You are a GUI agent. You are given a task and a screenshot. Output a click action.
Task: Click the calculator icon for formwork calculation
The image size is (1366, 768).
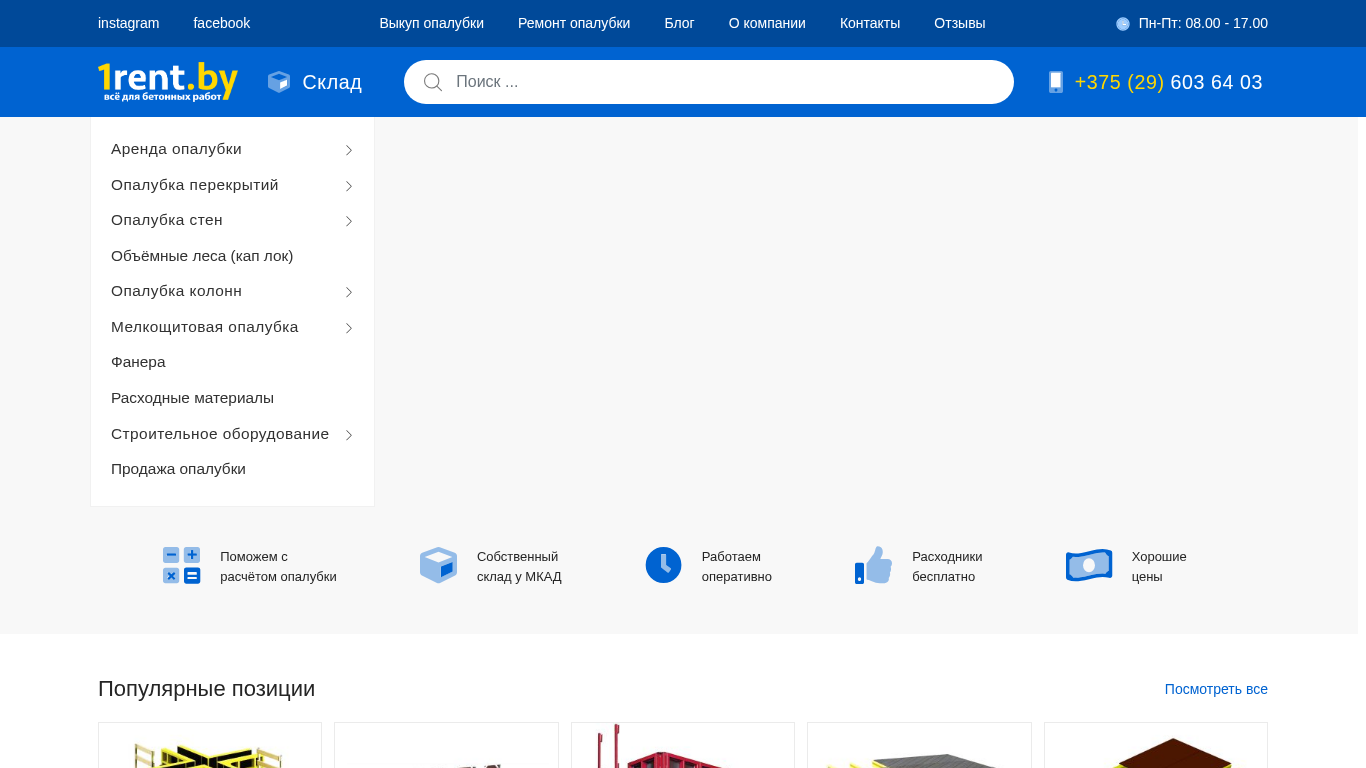(182, 566)
